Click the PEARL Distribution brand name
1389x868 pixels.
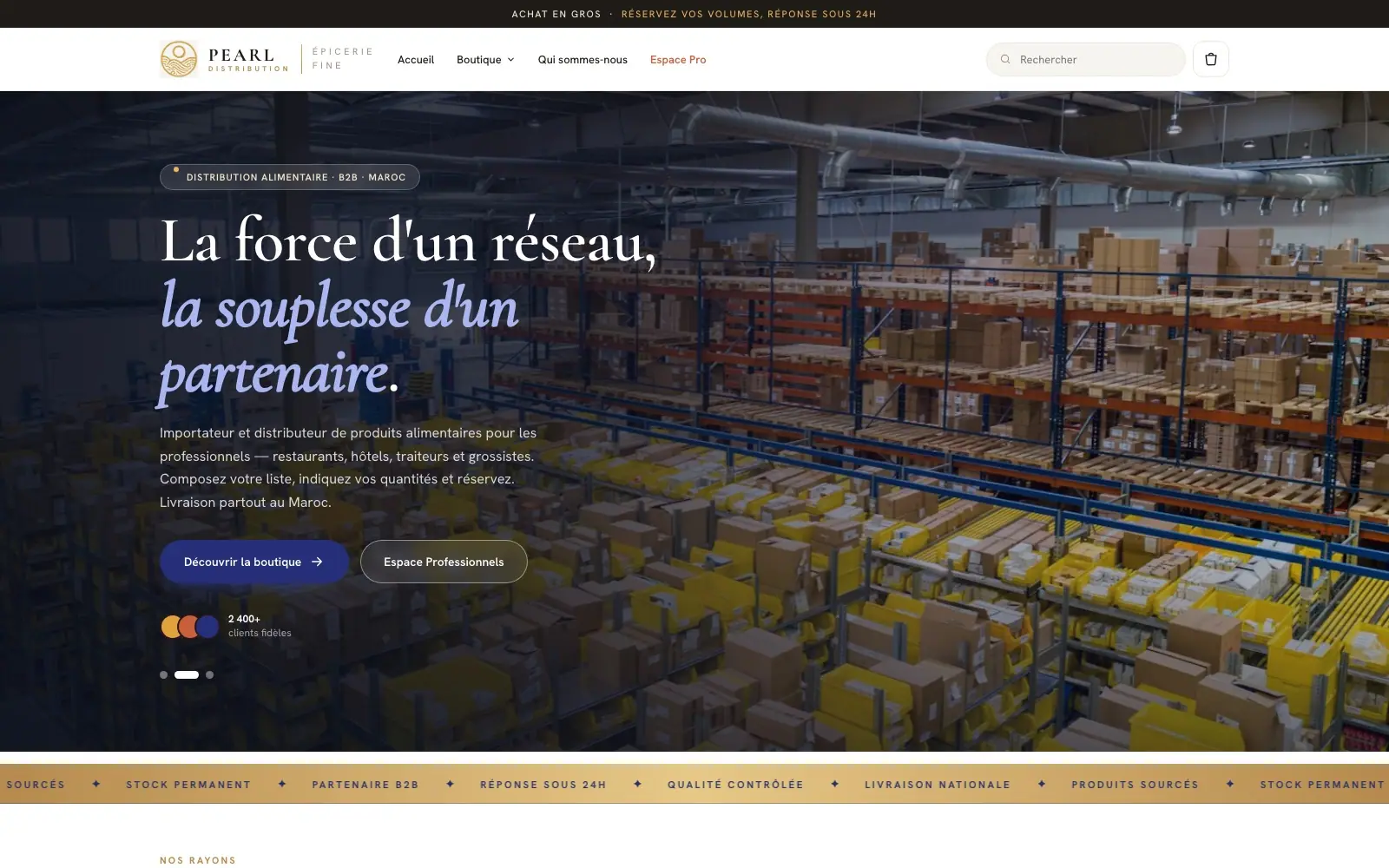point(248,60)
